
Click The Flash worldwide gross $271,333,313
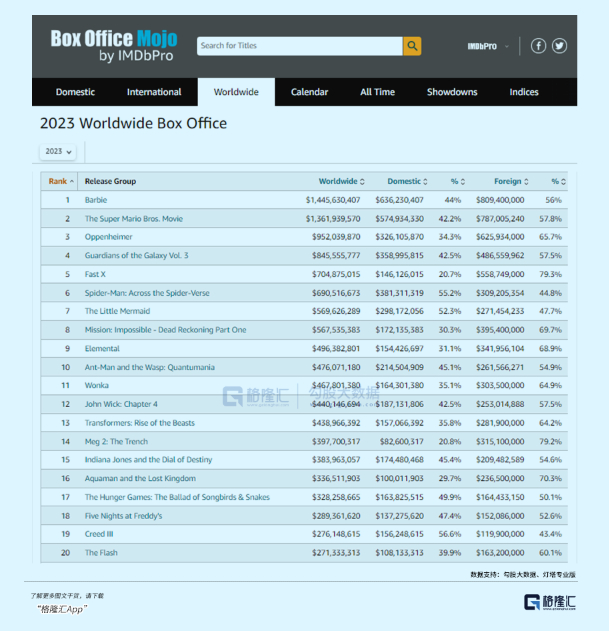(x=336, y=553)
